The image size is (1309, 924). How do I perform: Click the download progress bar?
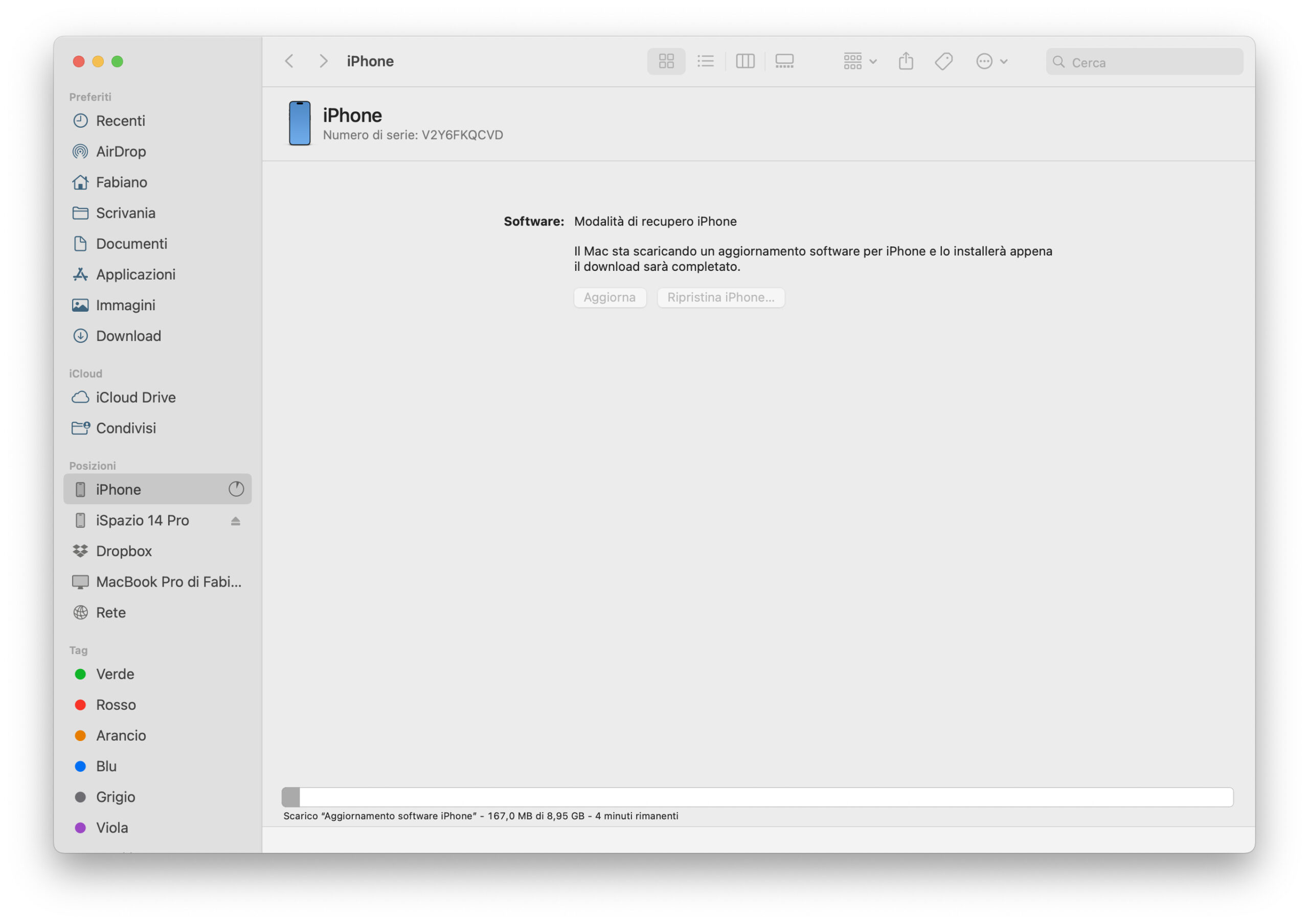point(757,797)
